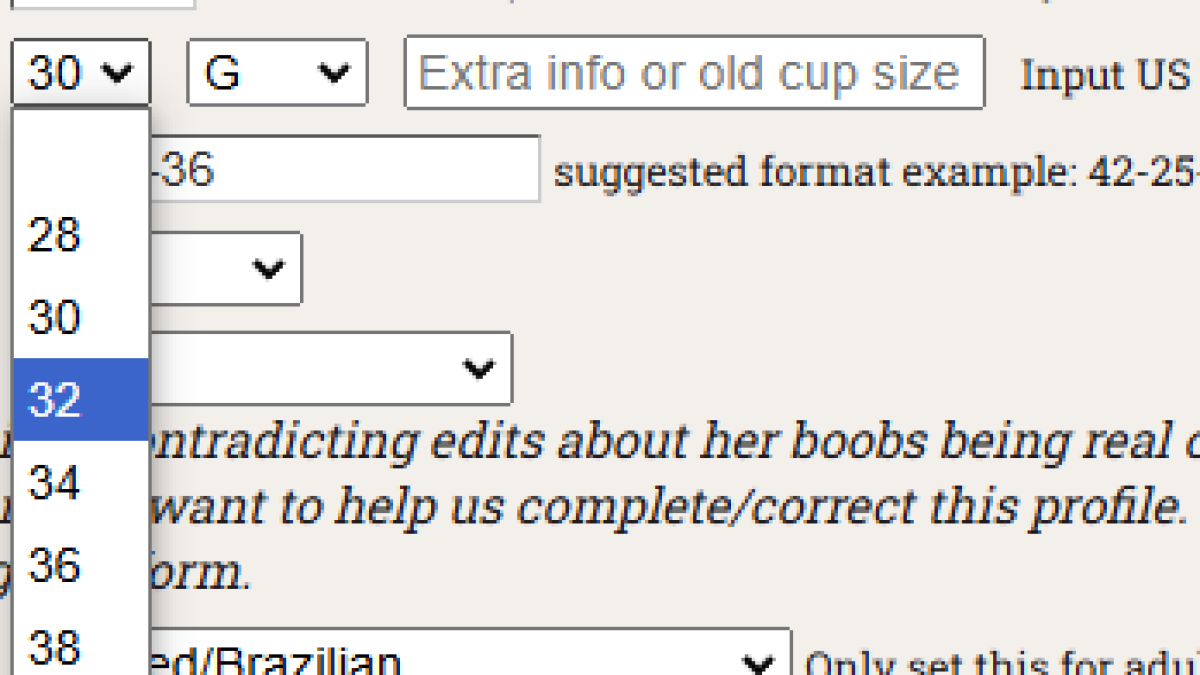Screen dimensions: 1200x675
Task: Expand the wider dropdown above the italic note
Action: coord(331,368)
